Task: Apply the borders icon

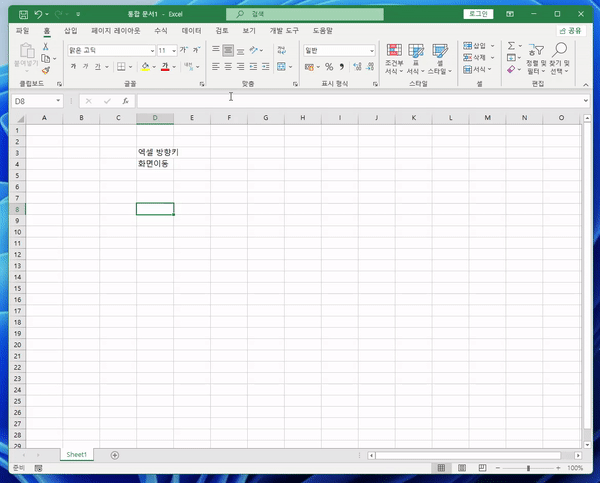Action: pos(121,67)
